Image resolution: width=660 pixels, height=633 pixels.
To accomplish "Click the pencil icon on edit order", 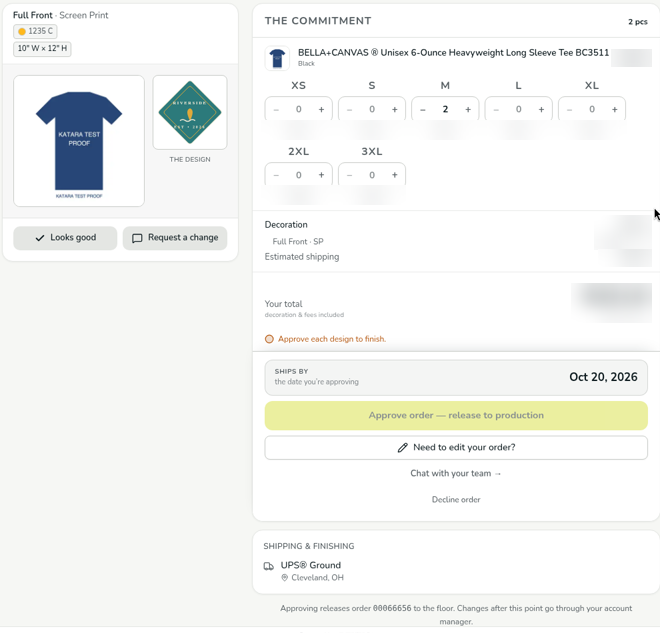I will [x=402, y=447].
